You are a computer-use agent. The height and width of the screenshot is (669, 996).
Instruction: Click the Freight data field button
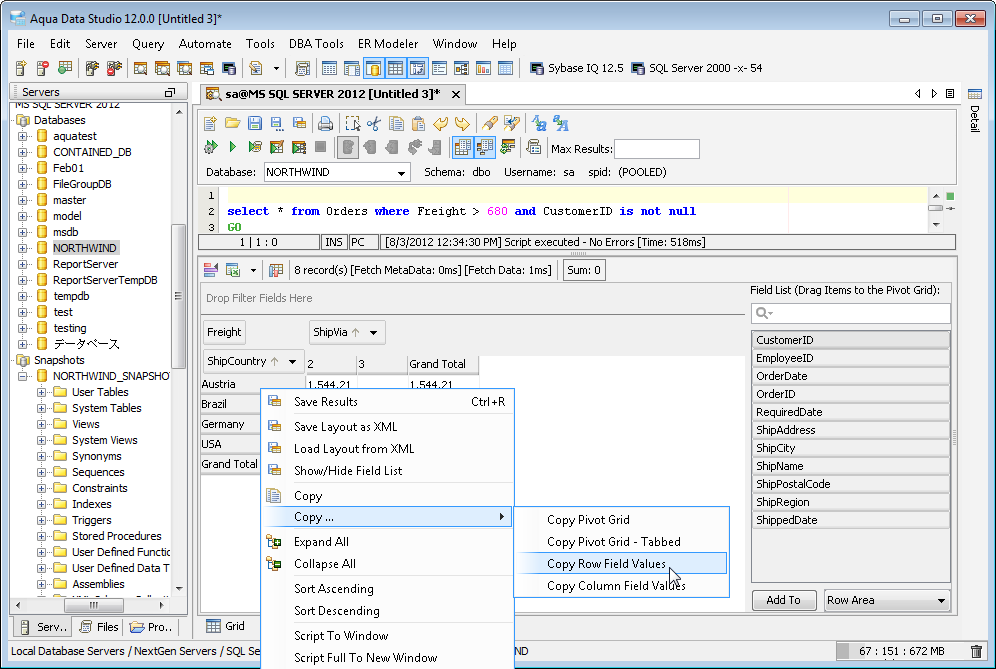[x=224, y=332]
